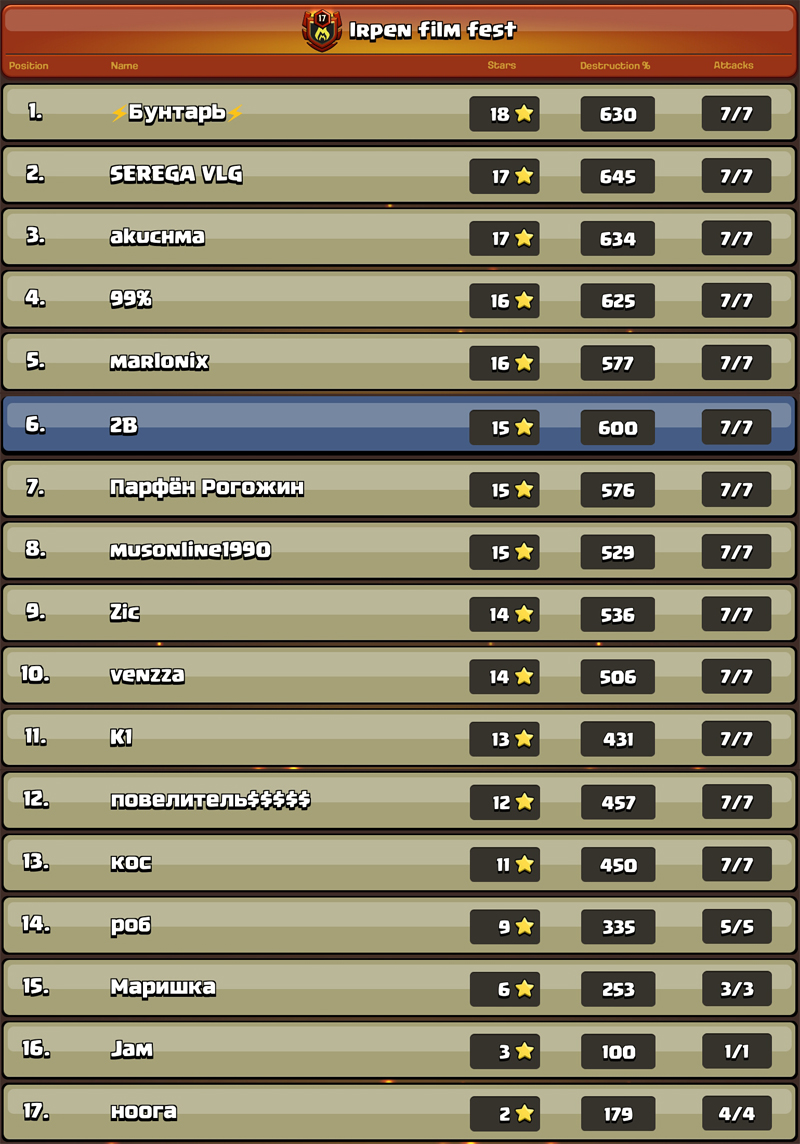Image resolution: width=800 pixels, height=1144 pixels.
Task: Select the Destruction % column header
Action: coord(615,65)
